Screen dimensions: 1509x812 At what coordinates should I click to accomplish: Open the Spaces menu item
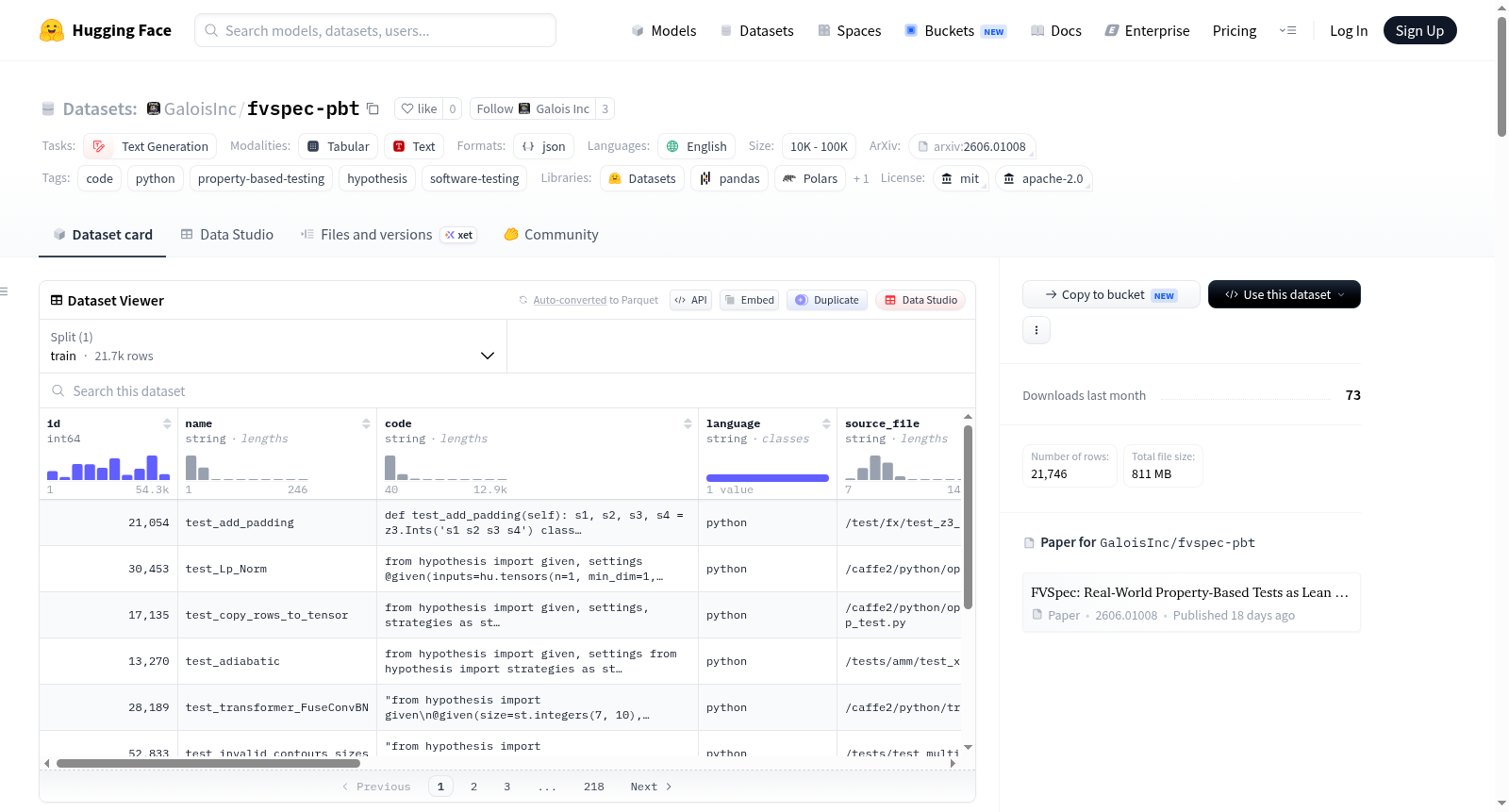(850, 30)
